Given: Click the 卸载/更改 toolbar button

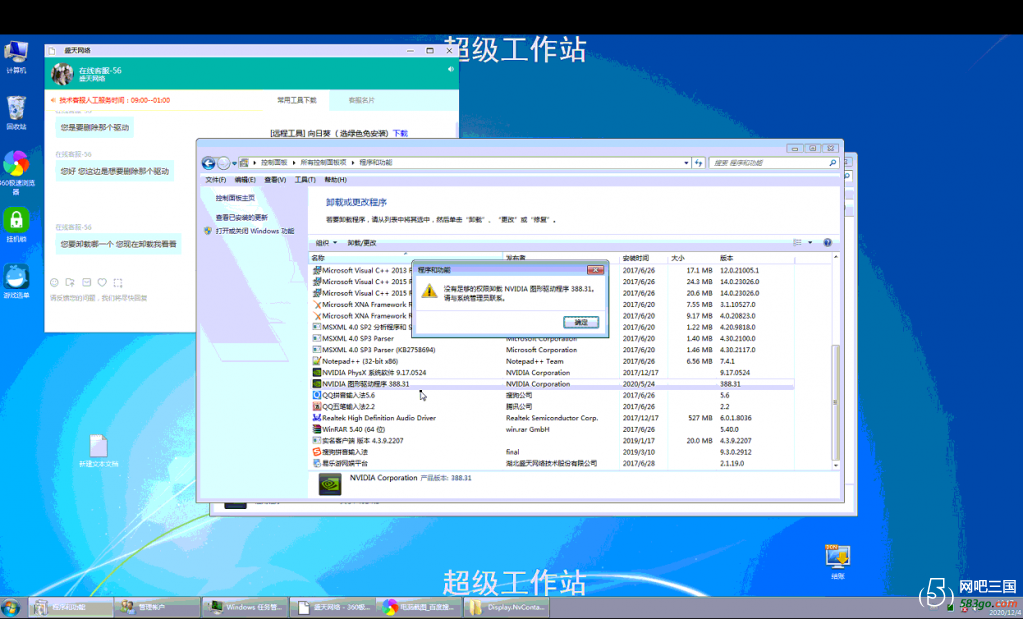Looking at the screenshot, I should [x=362, y=243].
